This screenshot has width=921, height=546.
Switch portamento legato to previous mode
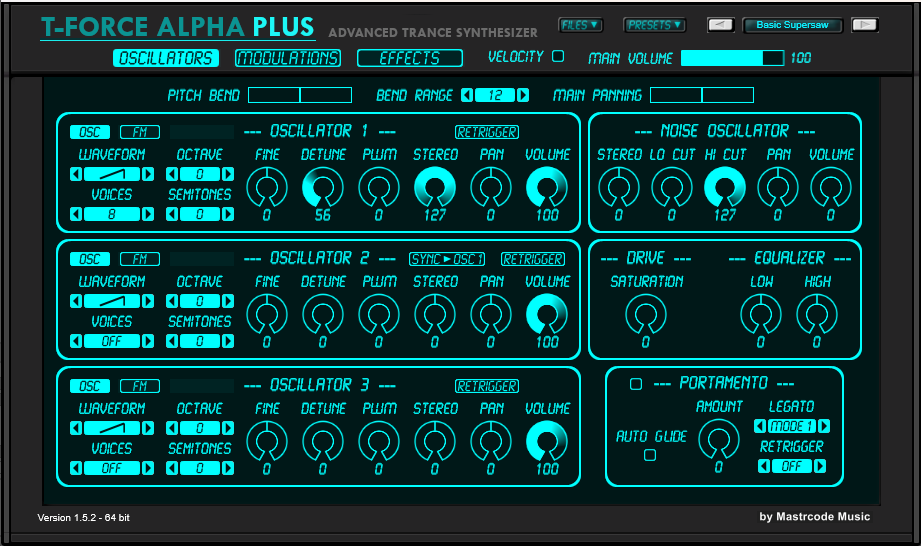760,426
